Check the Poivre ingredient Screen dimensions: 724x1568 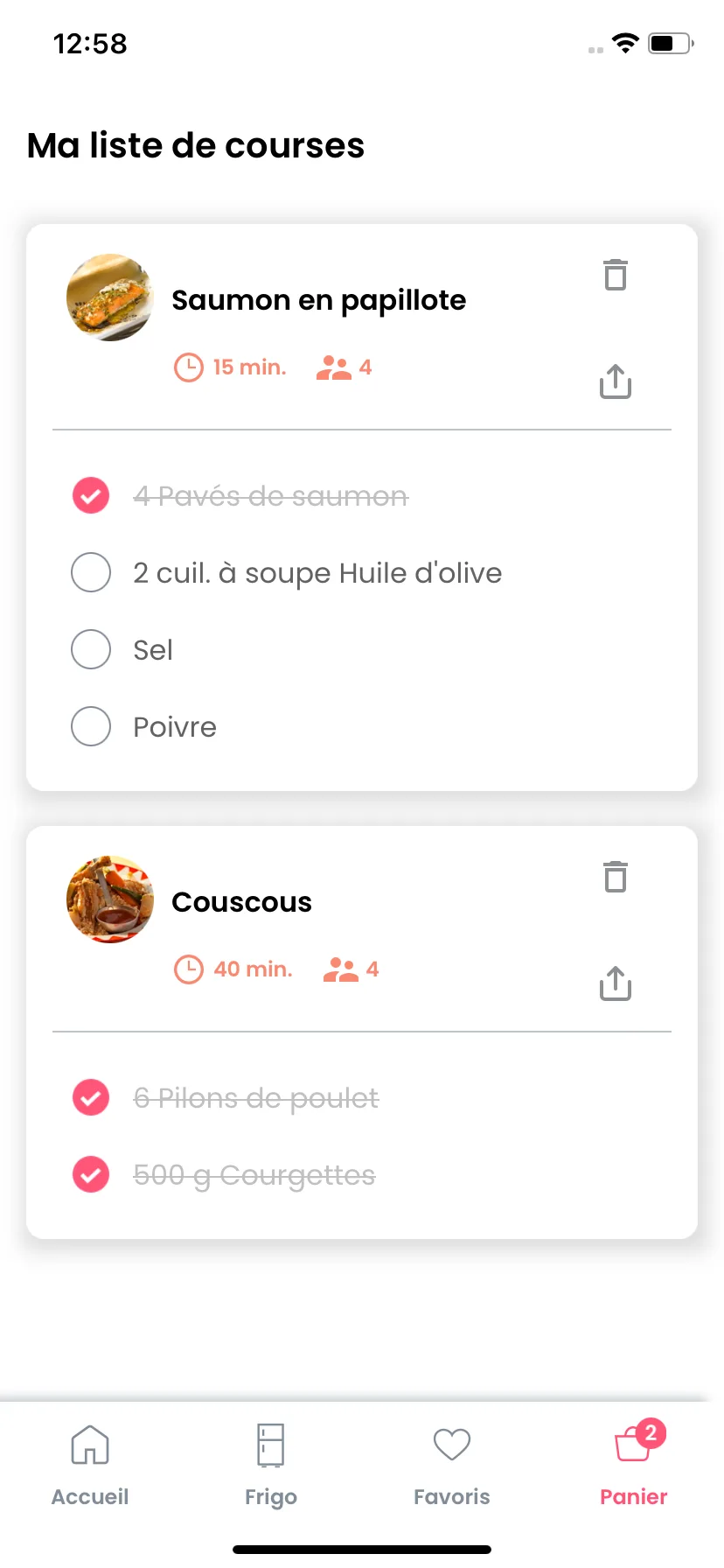pos(91,726)
